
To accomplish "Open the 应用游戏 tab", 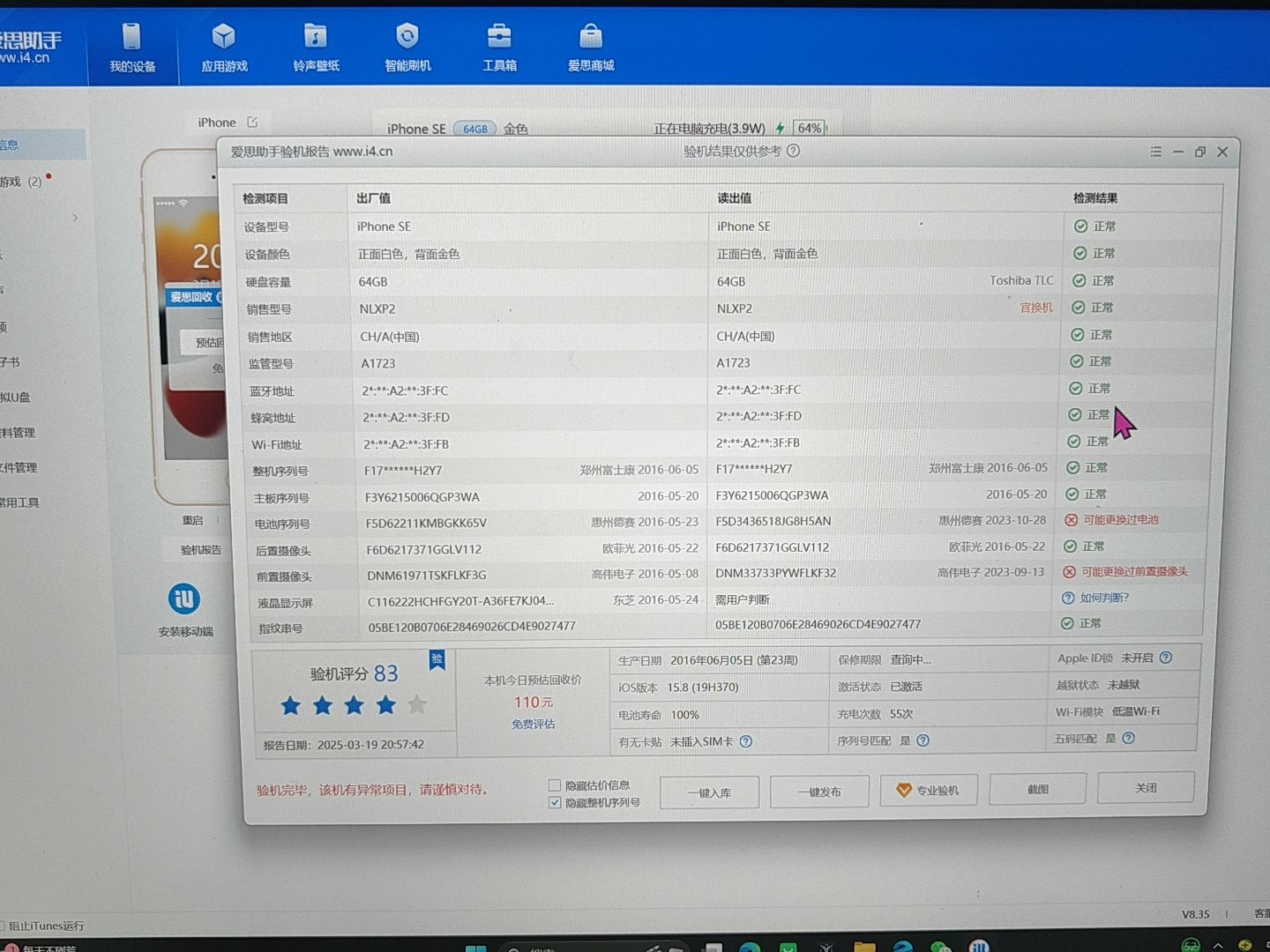I will (224, 48).
